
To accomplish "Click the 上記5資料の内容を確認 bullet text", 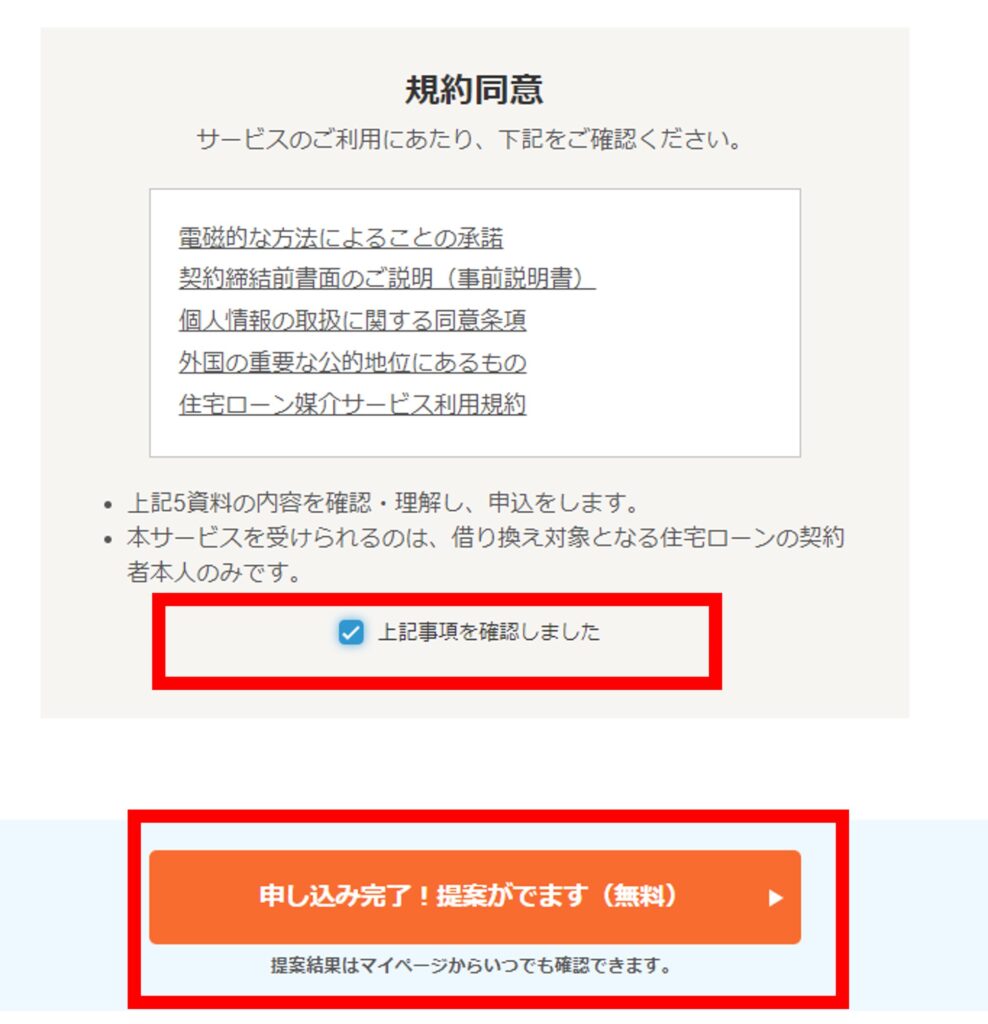I will tap(383, 503).
